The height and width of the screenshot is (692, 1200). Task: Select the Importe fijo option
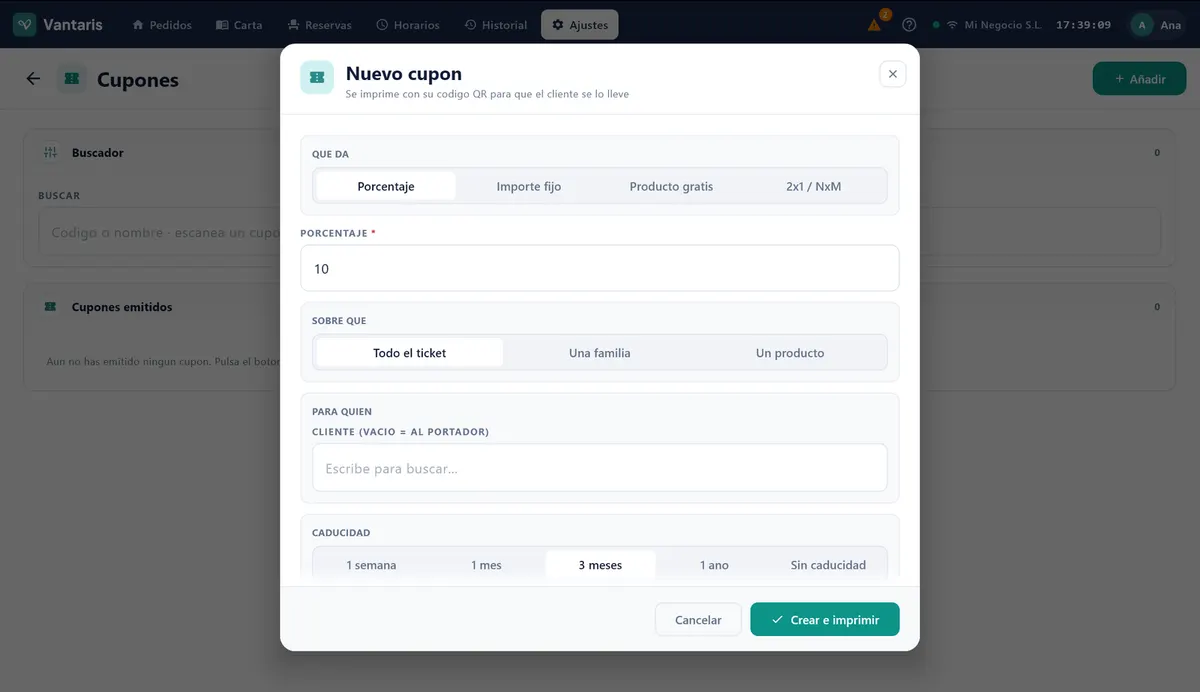click(529, 186)
